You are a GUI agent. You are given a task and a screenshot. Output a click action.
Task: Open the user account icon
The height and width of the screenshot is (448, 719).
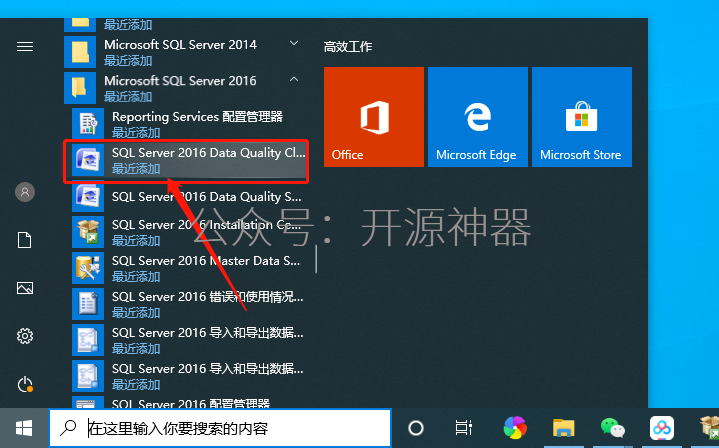[25, 192]
